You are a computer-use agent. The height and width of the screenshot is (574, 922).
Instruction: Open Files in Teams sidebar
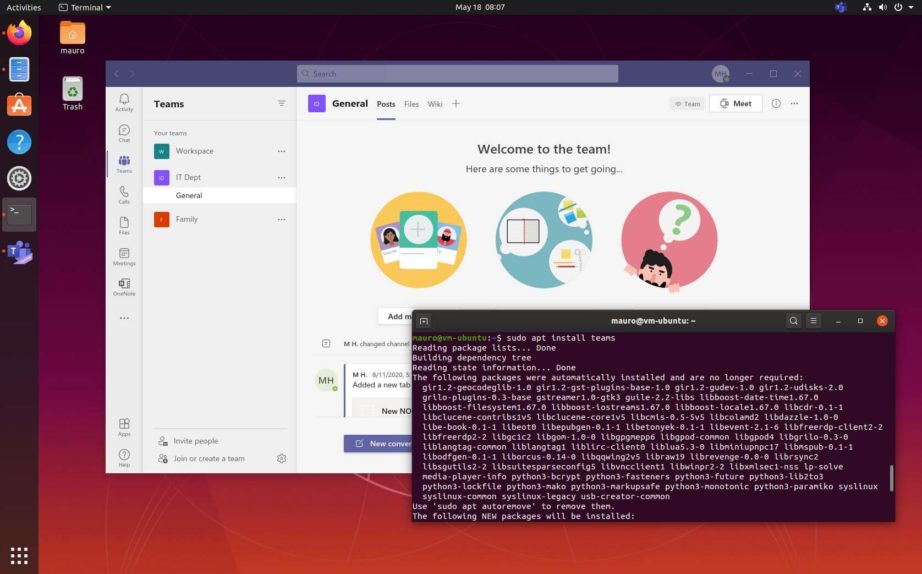click(x=124, y=225)
